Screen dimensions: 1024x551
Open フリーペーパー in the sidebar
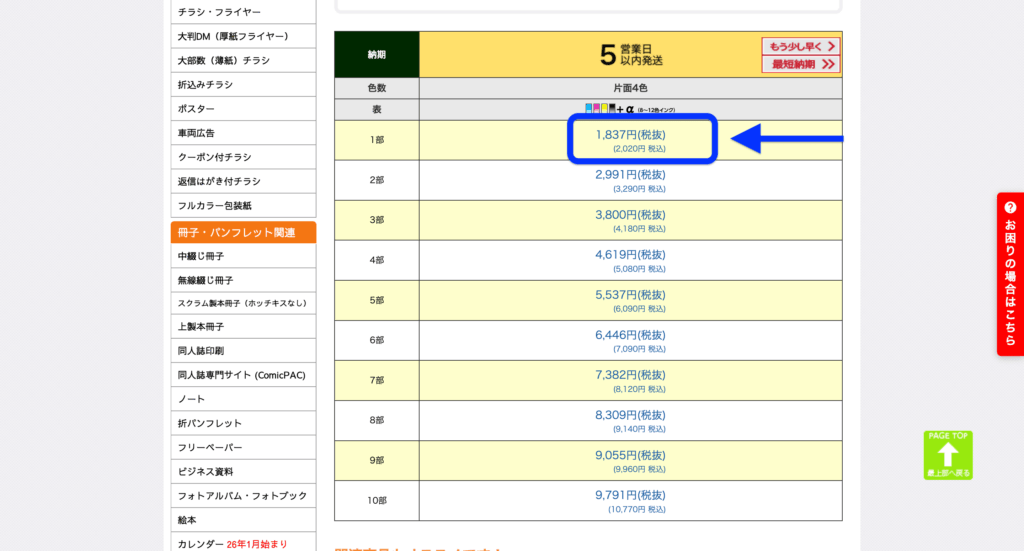[243, 447]
